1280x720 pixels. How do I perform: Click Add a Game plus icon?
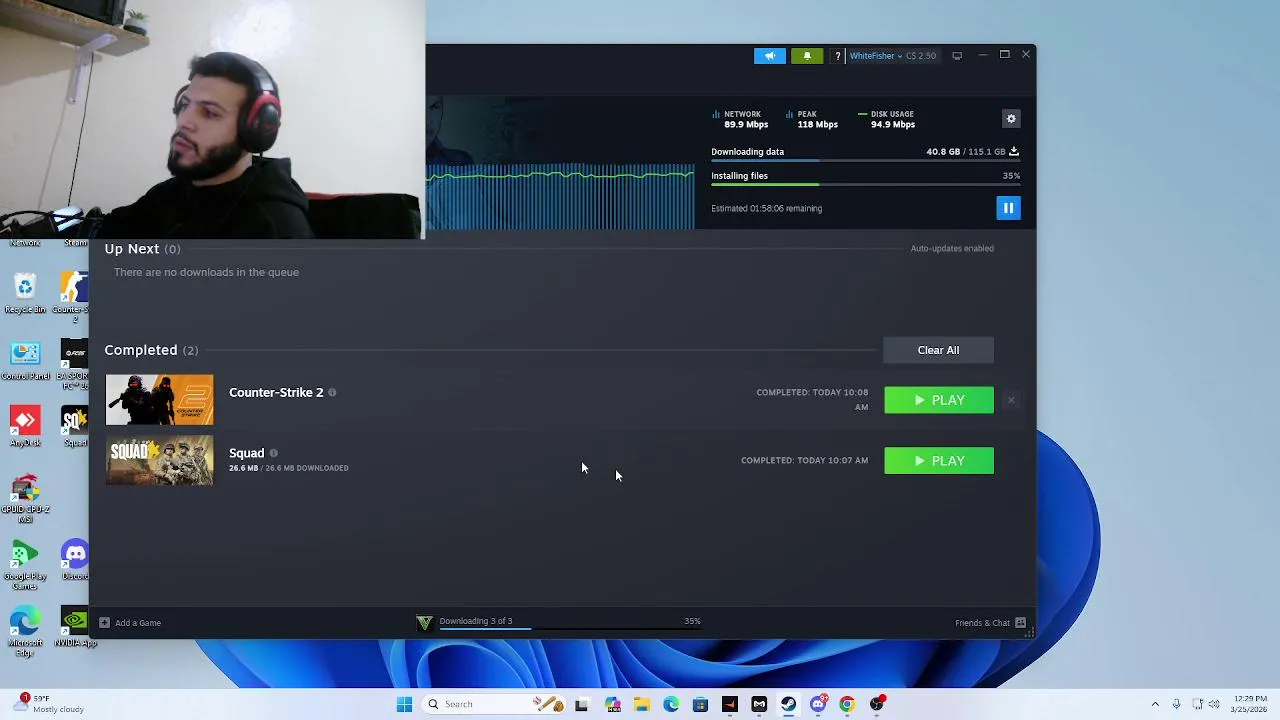coord(104,622)
